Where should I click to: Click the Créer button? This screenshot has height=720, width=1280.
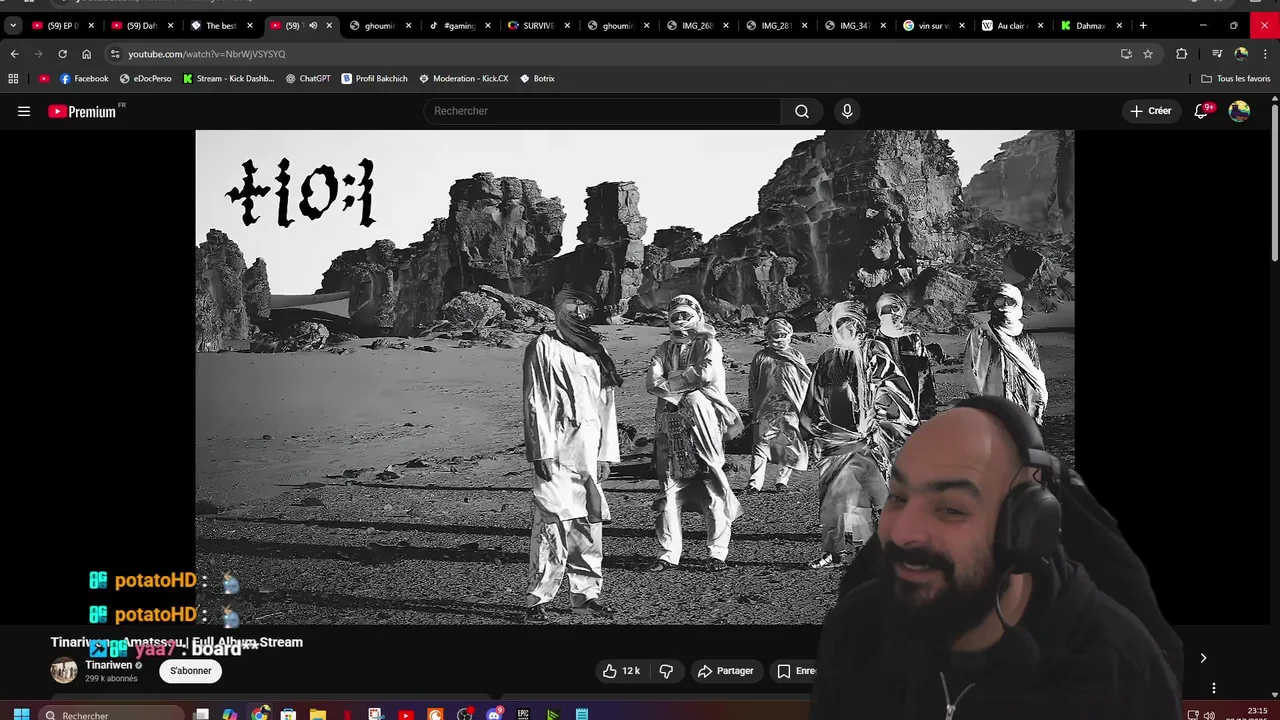pos(1150,111)
